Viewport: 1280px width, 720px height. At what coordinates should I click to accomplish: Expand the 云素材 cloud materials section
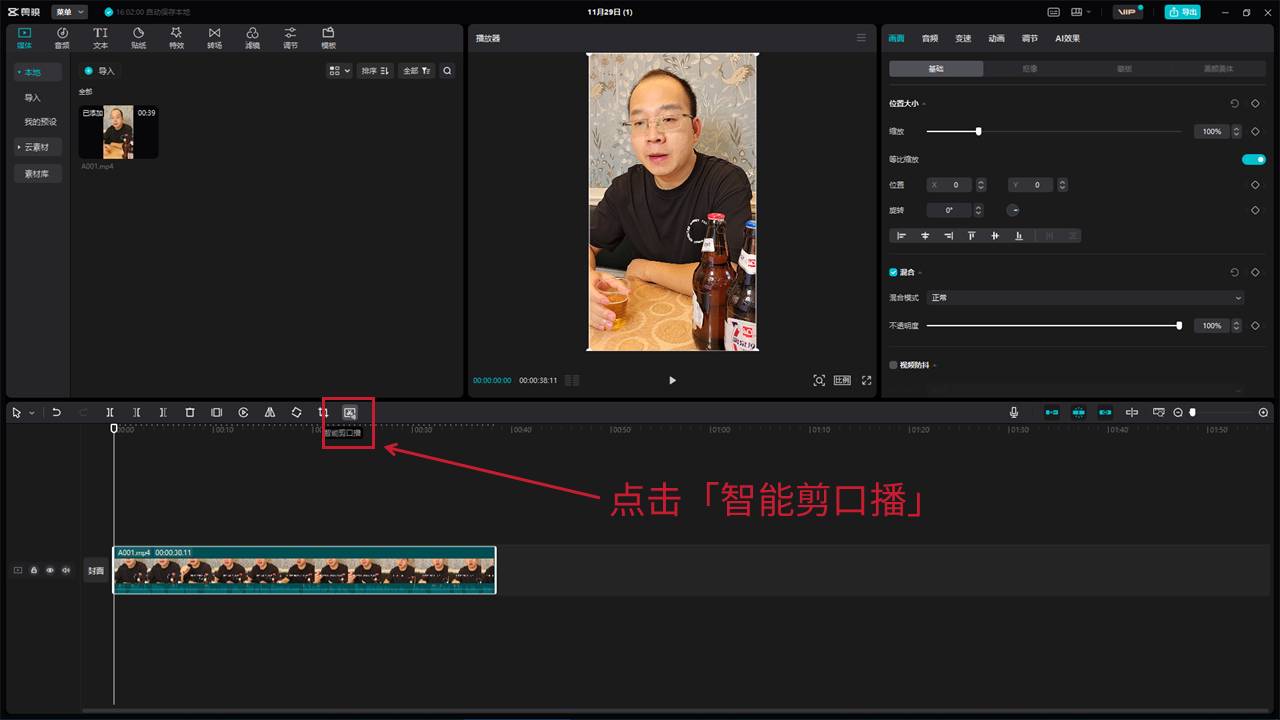pos(19,147)
